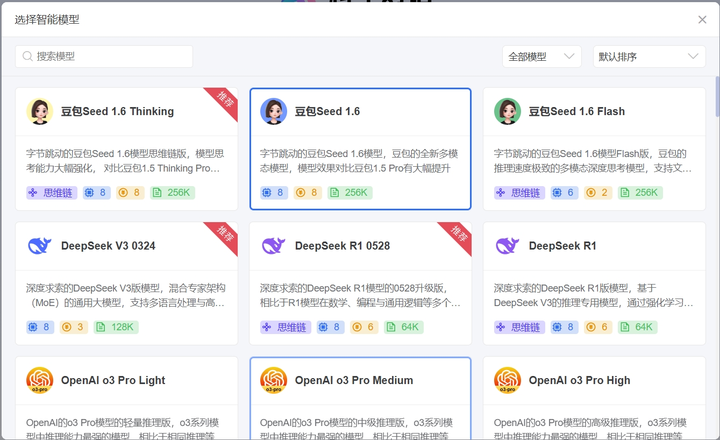The height and width of the screenshot is (440, 720).
Task: Click orange coin badge 6 on DeepSeek R1 0528
Action: (x=364, y=327)
